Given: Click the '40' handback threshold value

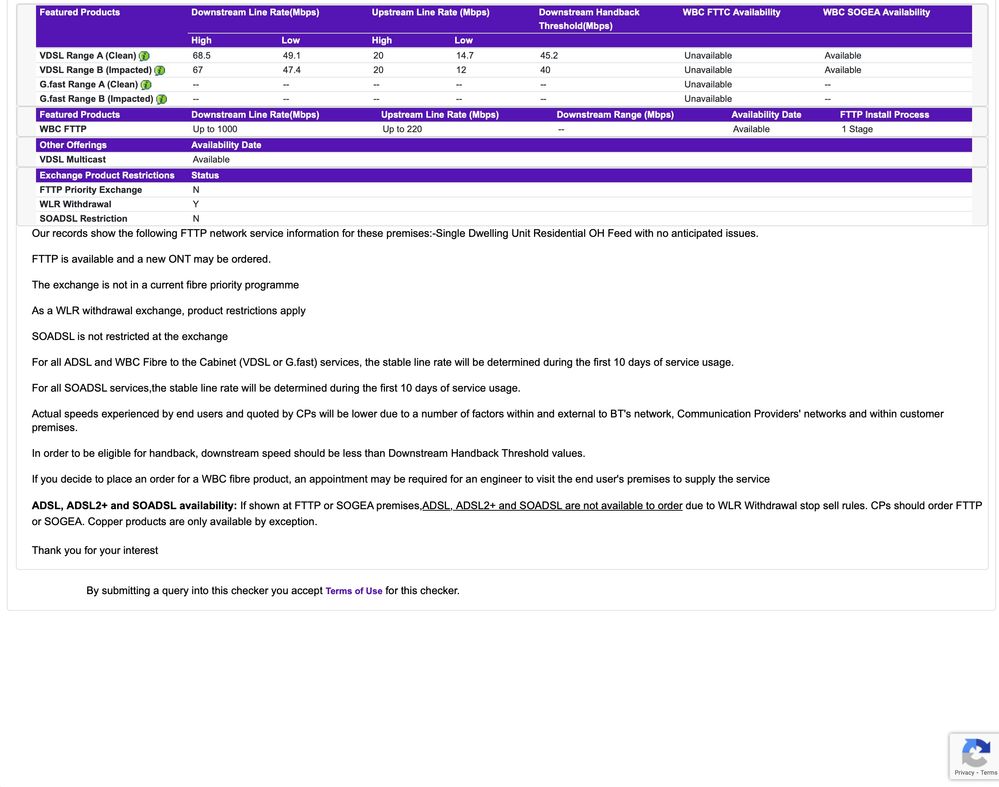Looking at the screenshot, I should [x=545, y=70].
